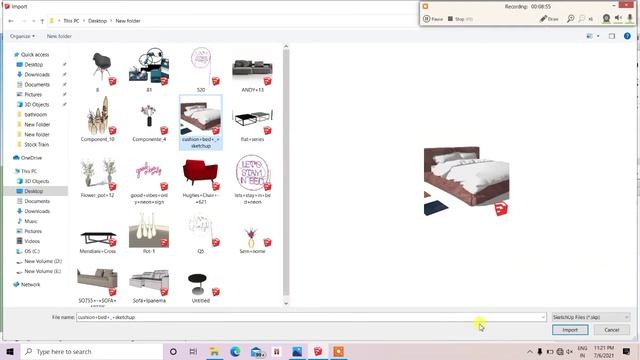Stop the screen recording

(x=460, y=19)
